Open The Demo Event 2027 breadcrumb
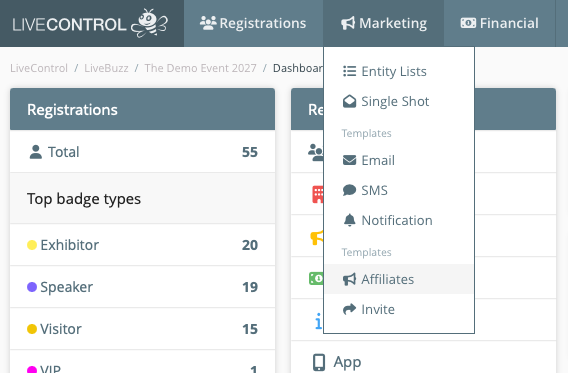Screen dimensions: 568x373 click(x=200, y=68)
